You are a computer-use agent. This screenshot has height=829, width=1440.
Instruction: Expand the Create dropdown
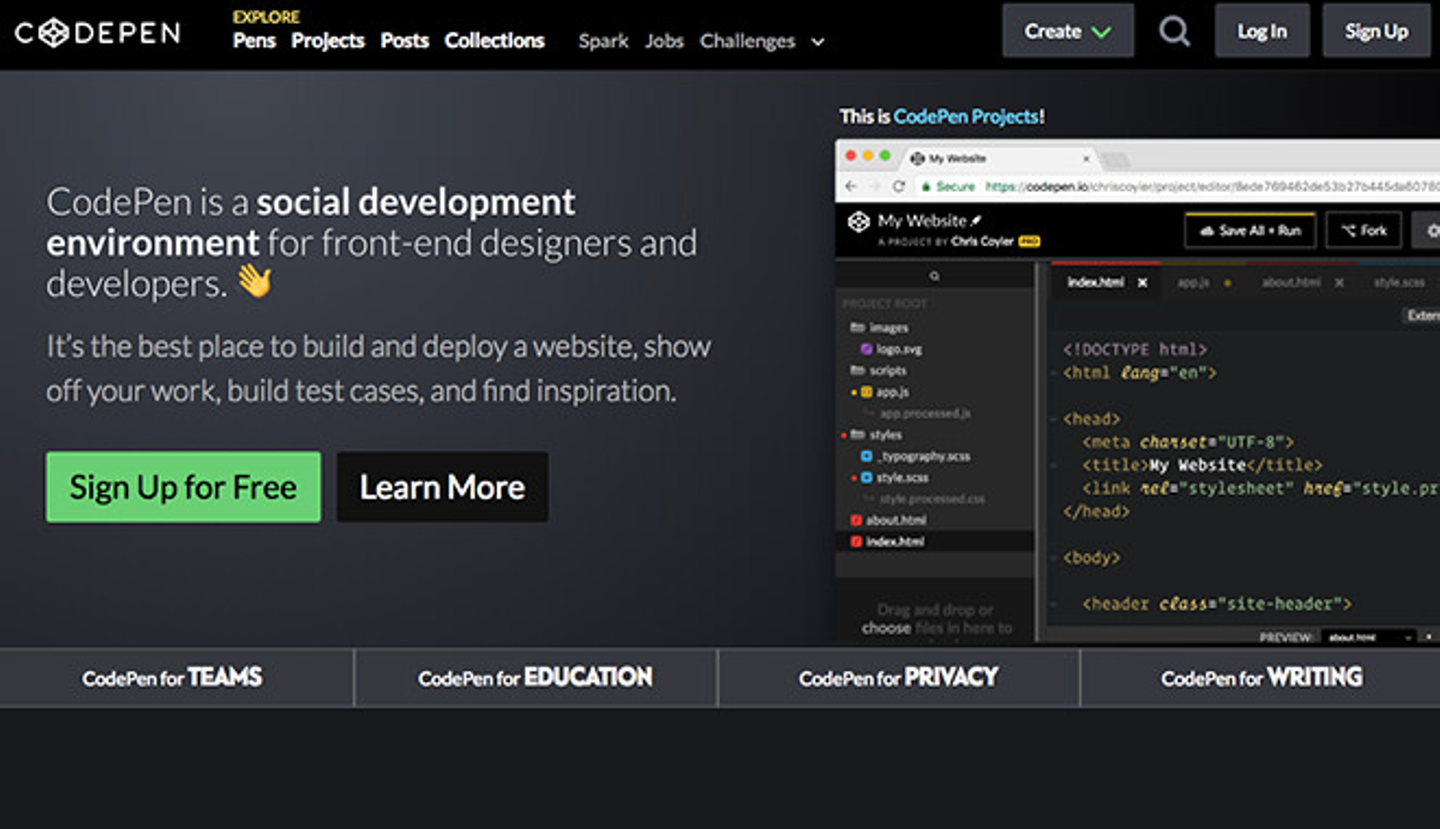pyautogui.click(x=1067, y=31)
